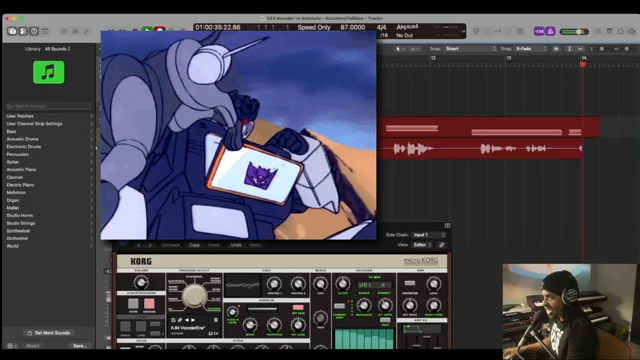
Task: Click the horizontal zoom slider in the tracks toolbar
Action: (x=627, y=49)
